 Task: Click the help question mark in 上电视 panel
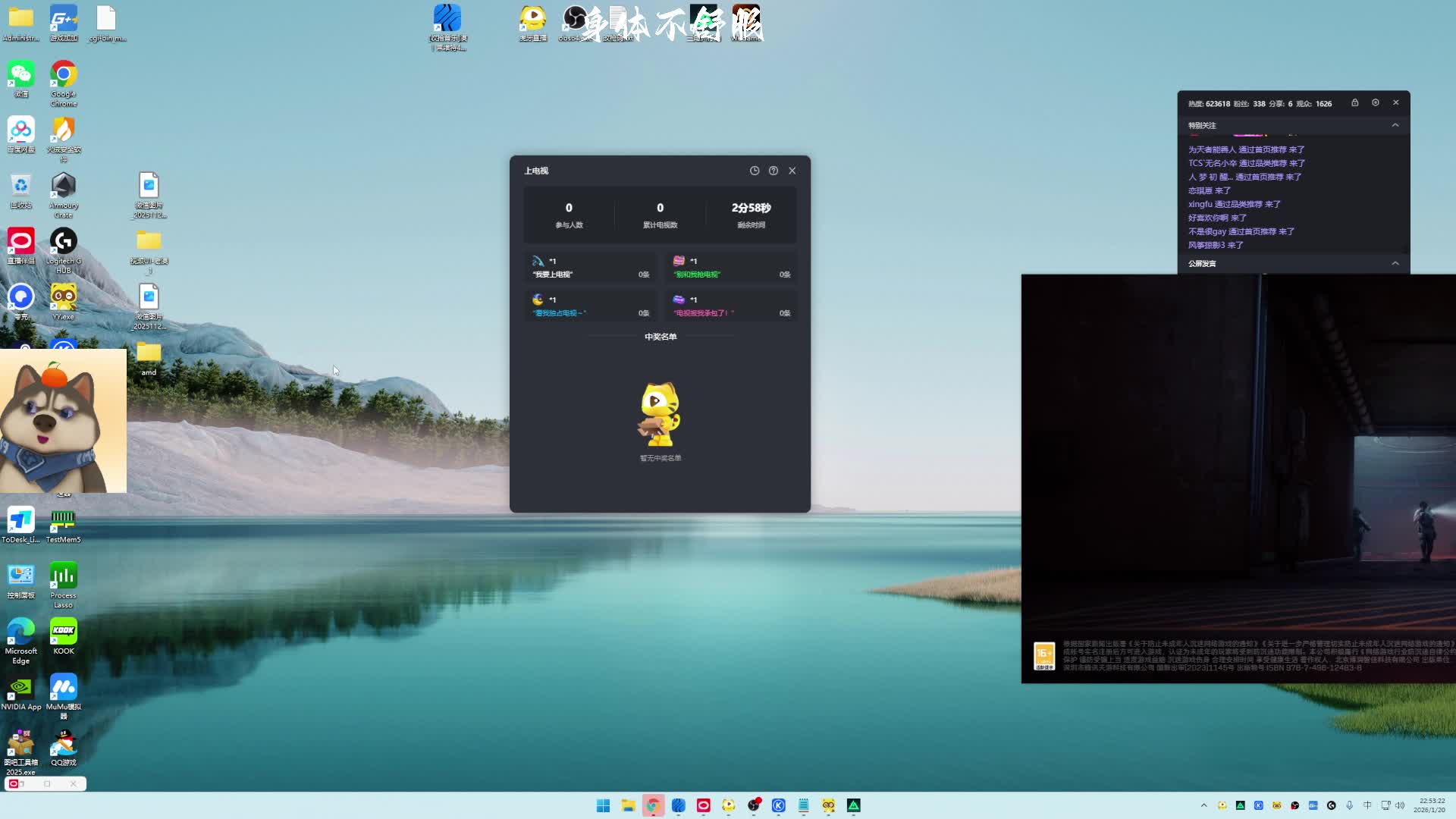(773, 171)
